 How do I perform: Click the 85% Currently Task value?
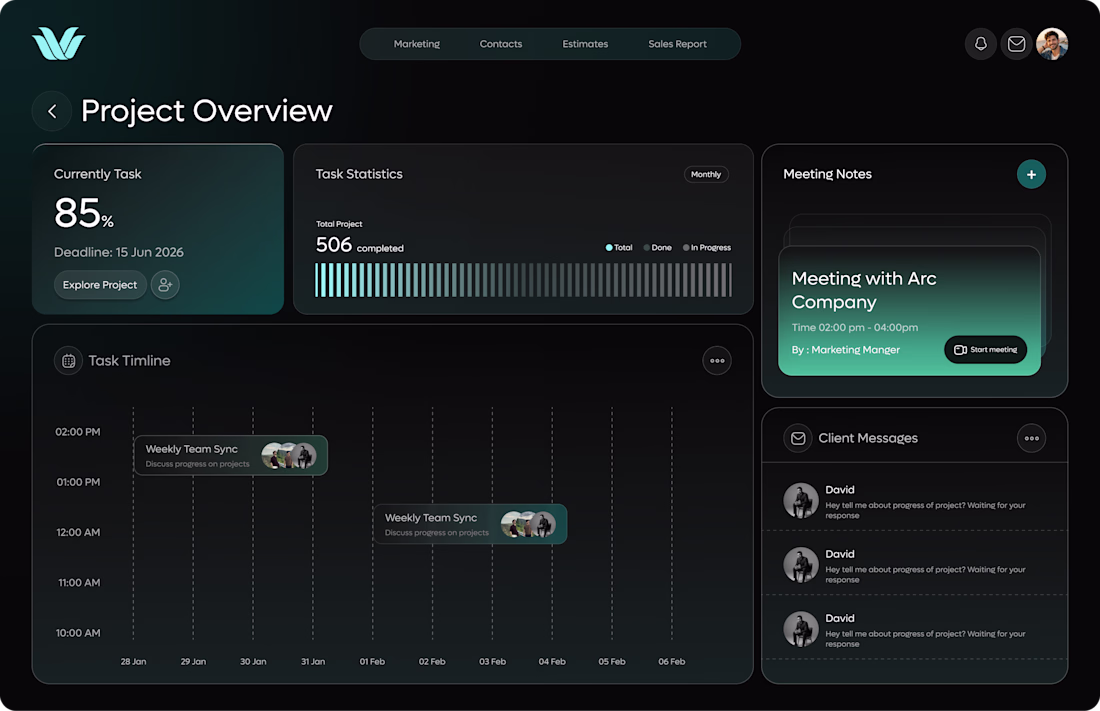83,213
